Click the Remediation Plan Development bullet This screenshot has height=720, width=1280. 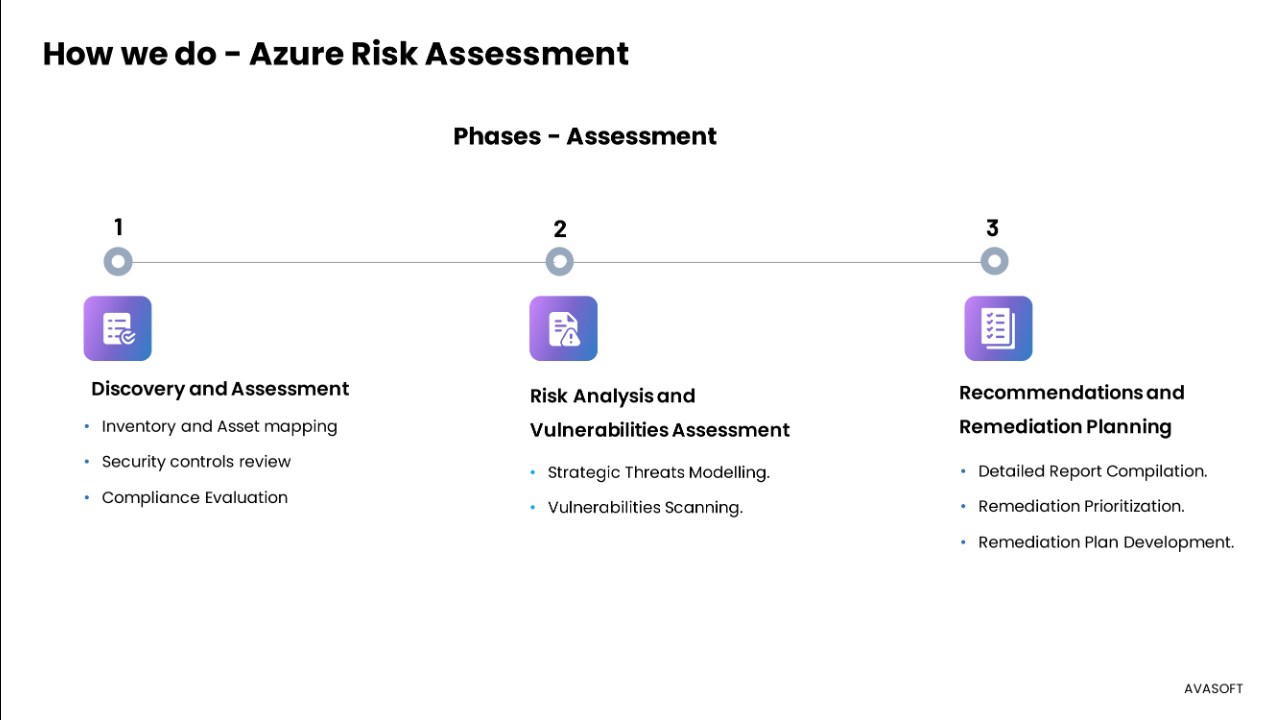(x=1105, y=542)
